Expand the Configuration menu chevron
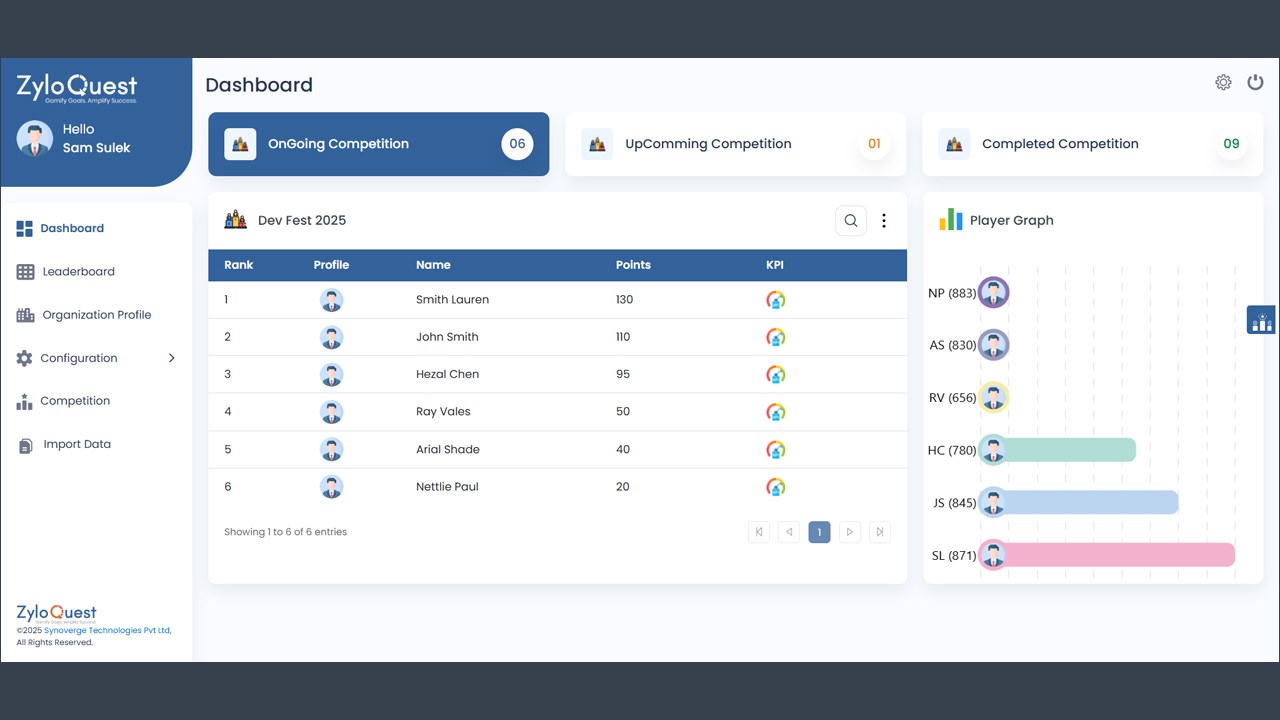The image size is (1280, 720). click(172, 358)
